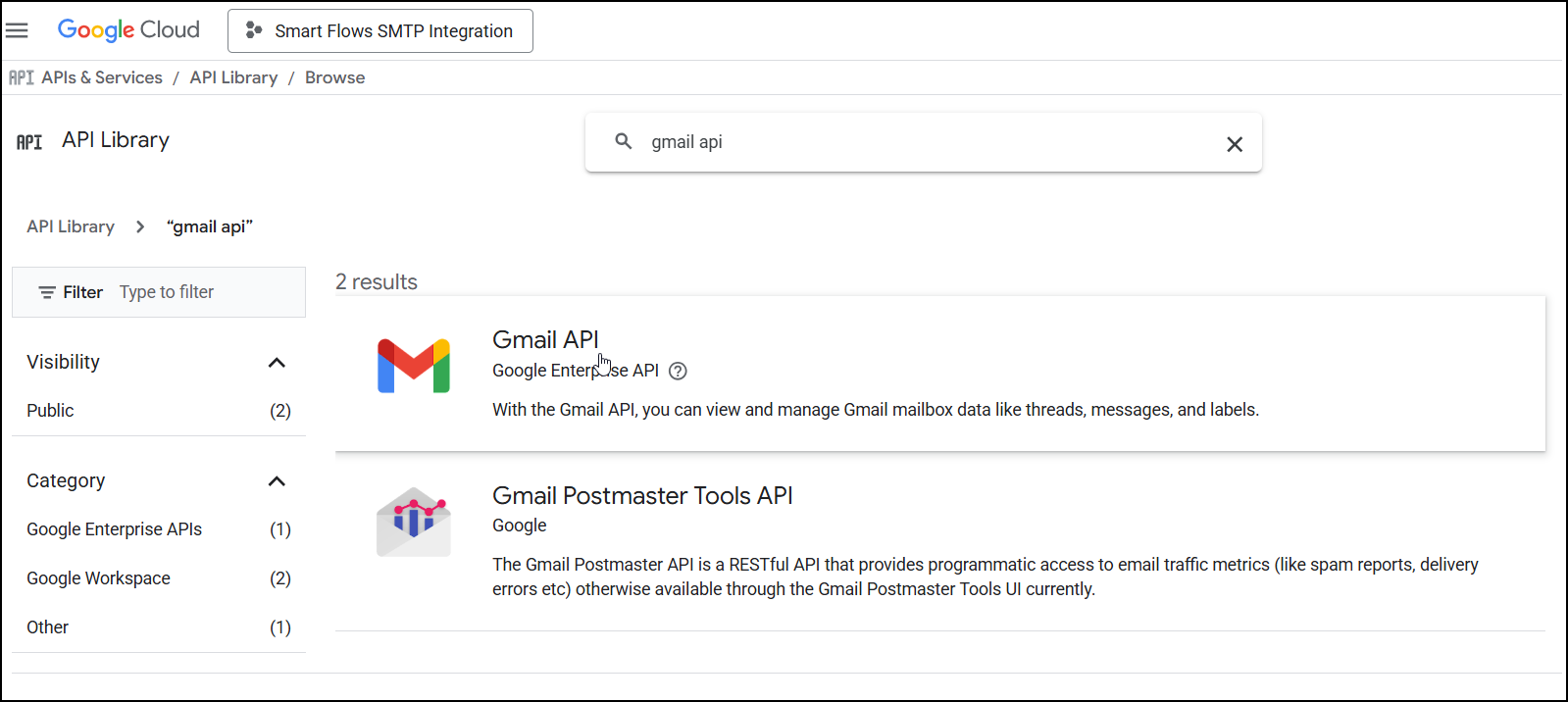
Task: Click the API icon beside API Library heading
Action: (x=29, y=142)
